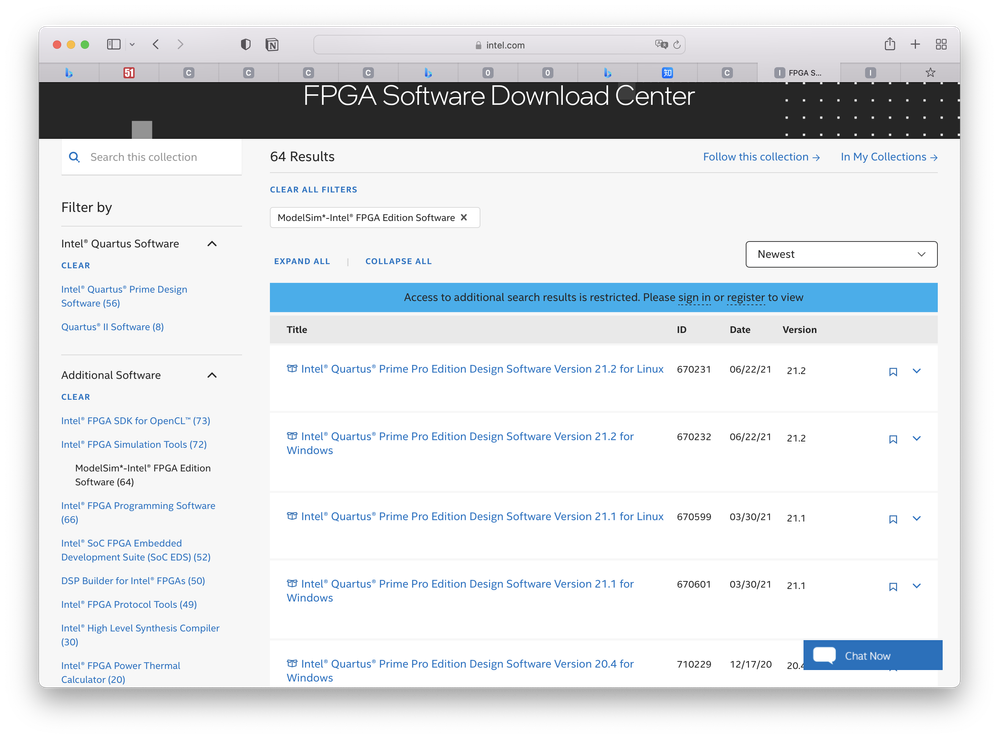Filter by Intel FPGA Programming Software
Viewport: 999px width, 739px height.
[138, 513]
